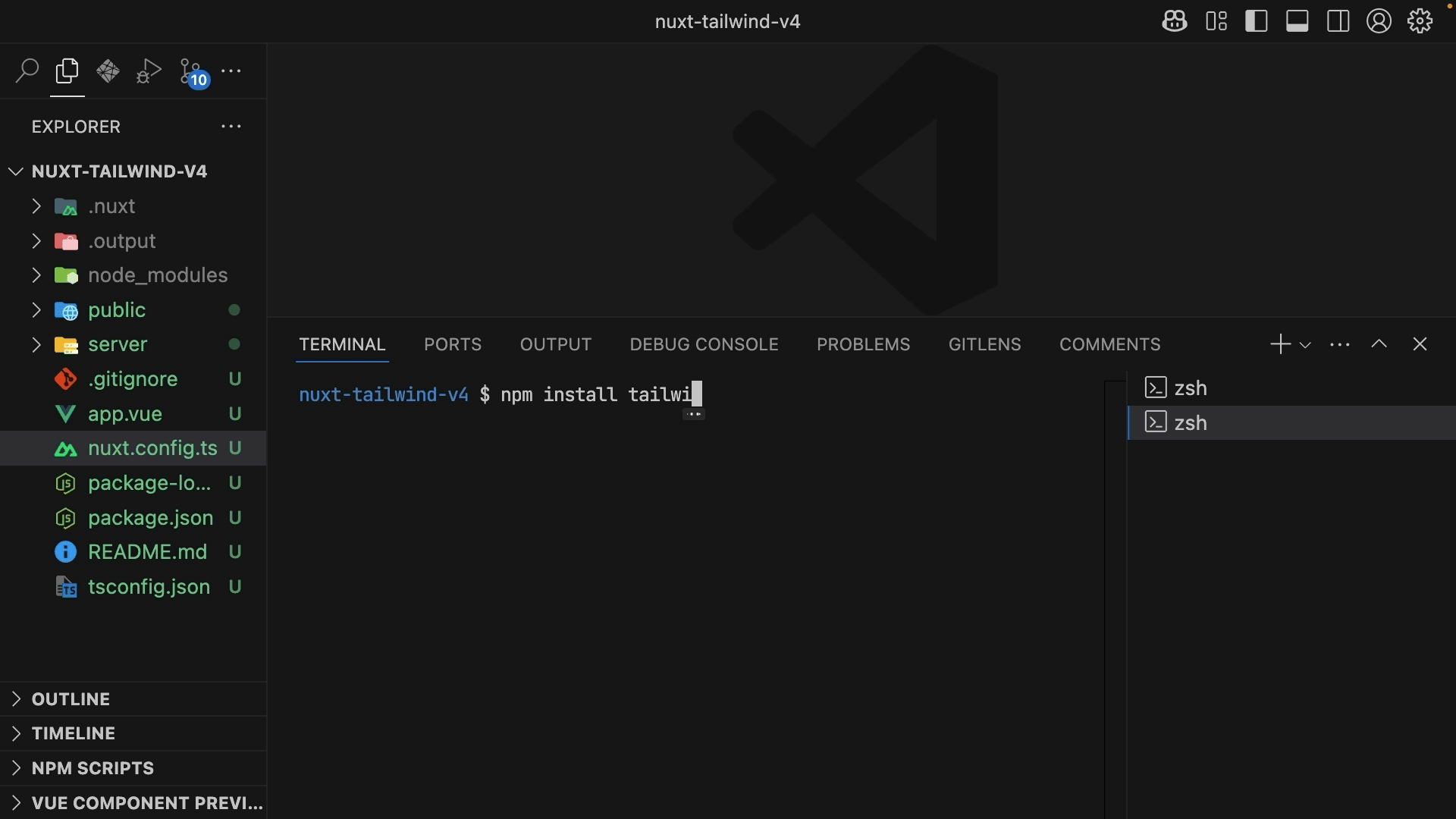The height and width of the screenshot is (819, 1456).
Task: Toggle the secondary side bar
Action: click(1338, 21)
